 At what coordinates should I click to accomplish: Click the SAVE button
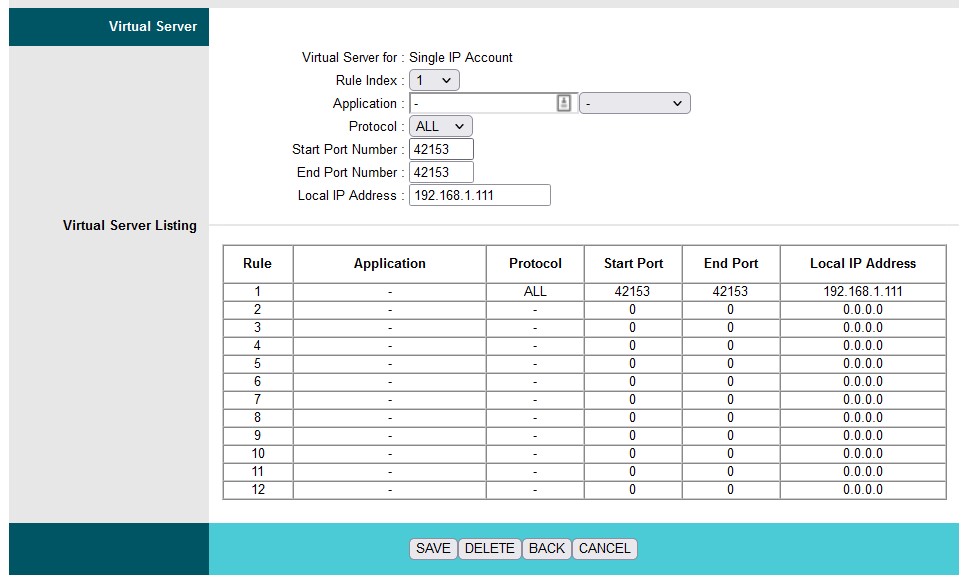[x=433, y=548]
